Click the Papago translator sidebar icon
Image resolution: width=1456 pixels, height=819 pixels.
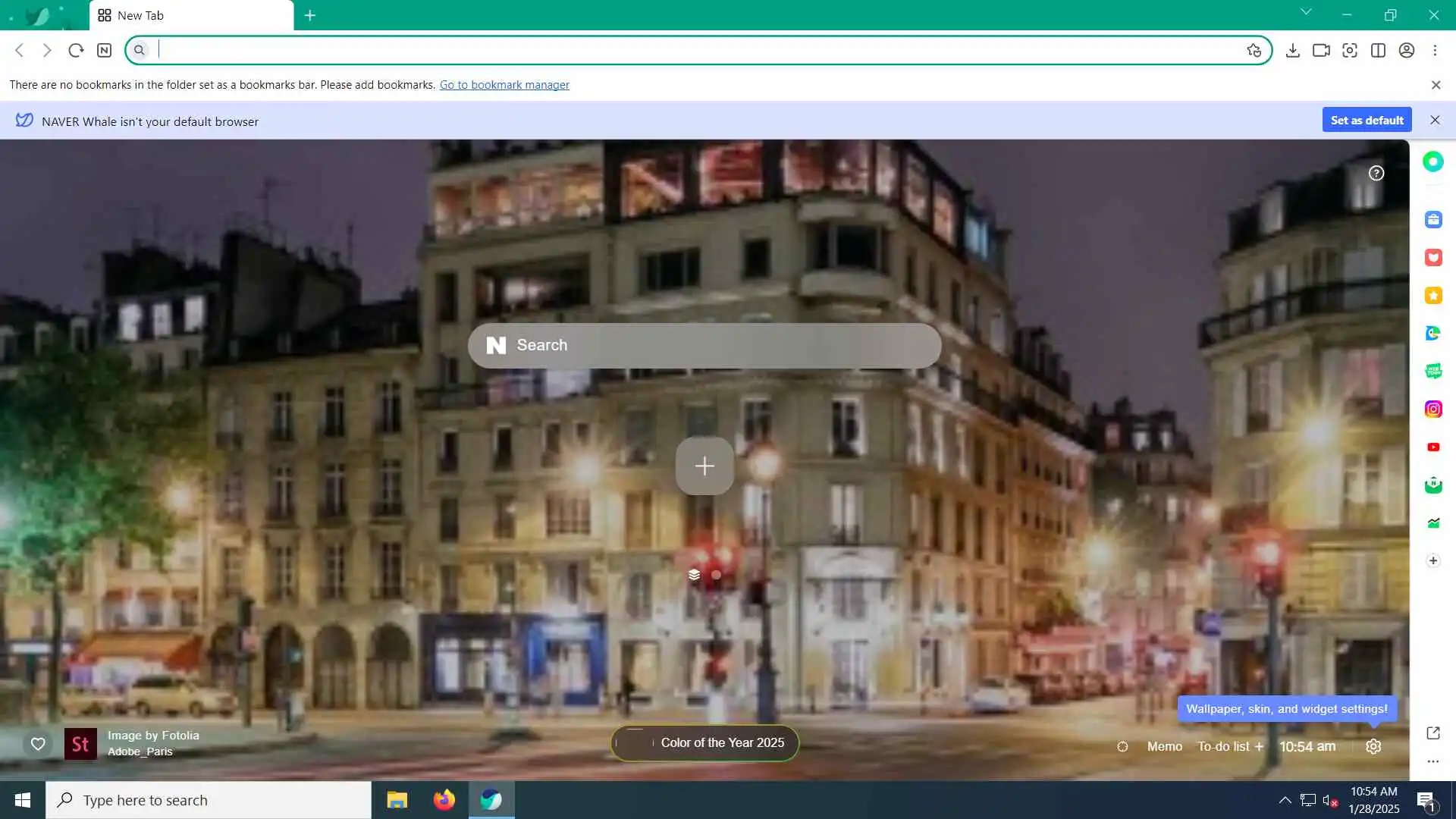click(x=1432, y=333)
